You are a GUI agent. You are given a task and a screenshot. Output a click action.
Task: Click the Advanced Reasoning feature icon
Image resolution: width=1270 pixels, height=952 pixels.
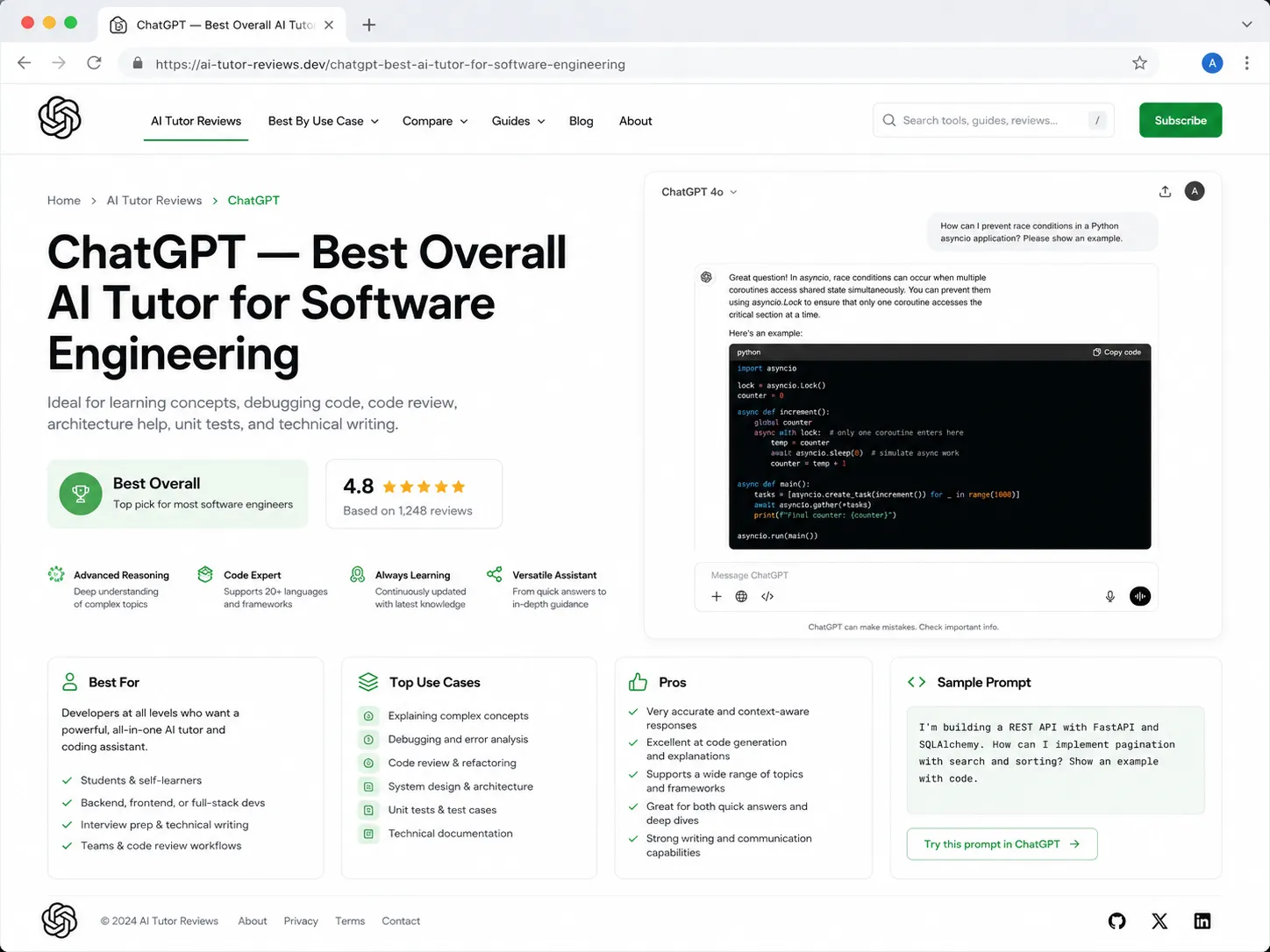pos(56,574)
